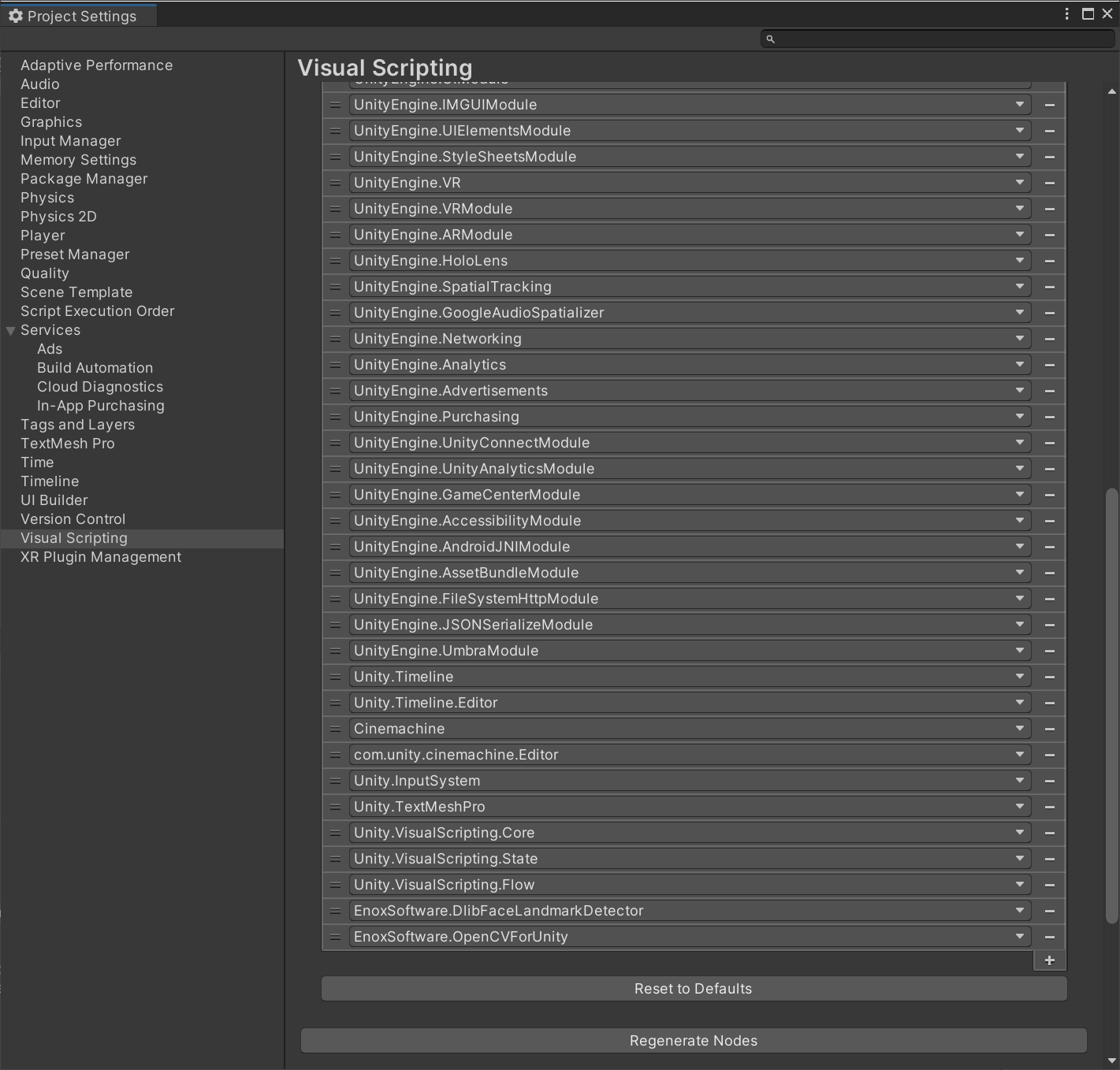Open dropdown for UnityEngine.AccessibilityModule
This screenshot has height=1070, width=1120.
pos(690,521)
